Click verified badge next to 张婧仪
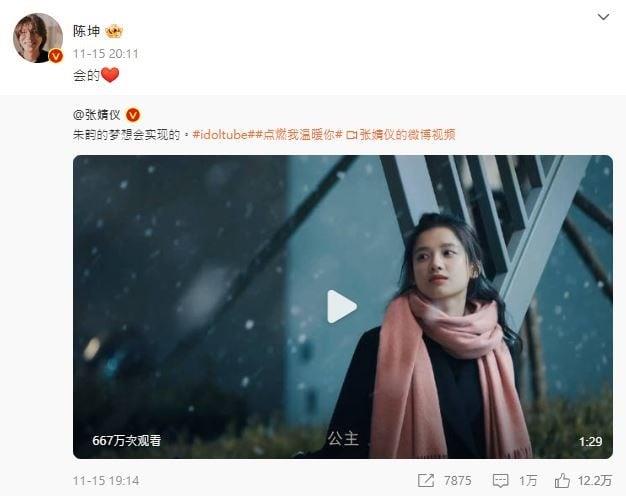 [x=133, y=115]
